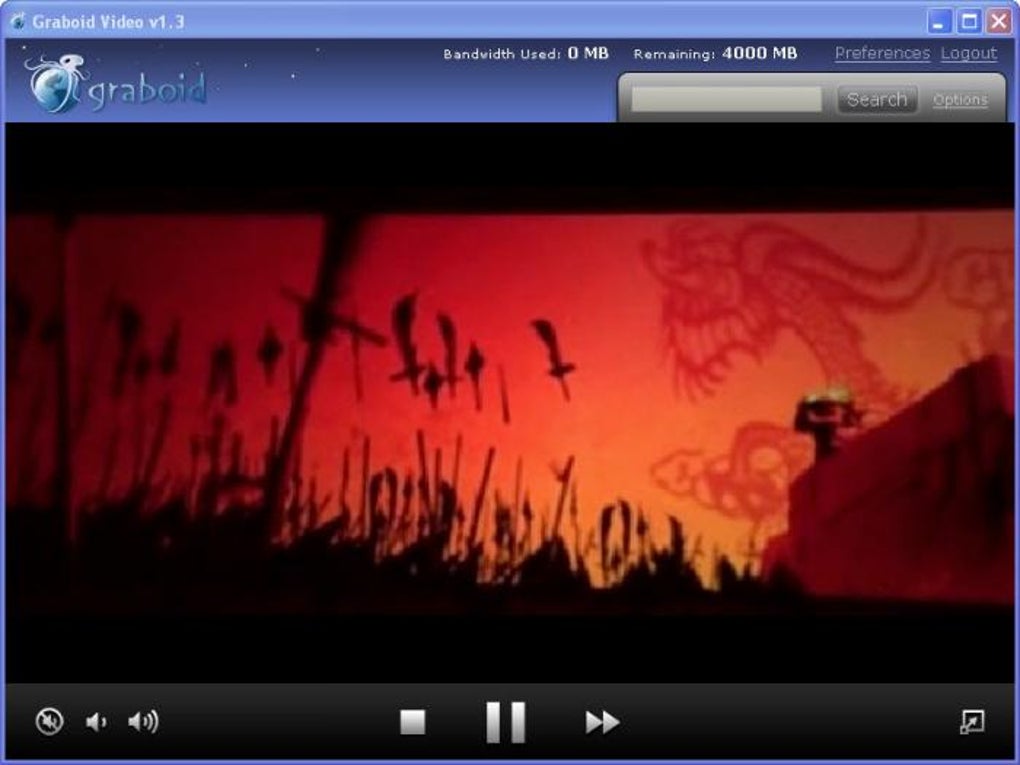
Task: Open search Options link
Action: pyautogui.click(x=960, y=100)
